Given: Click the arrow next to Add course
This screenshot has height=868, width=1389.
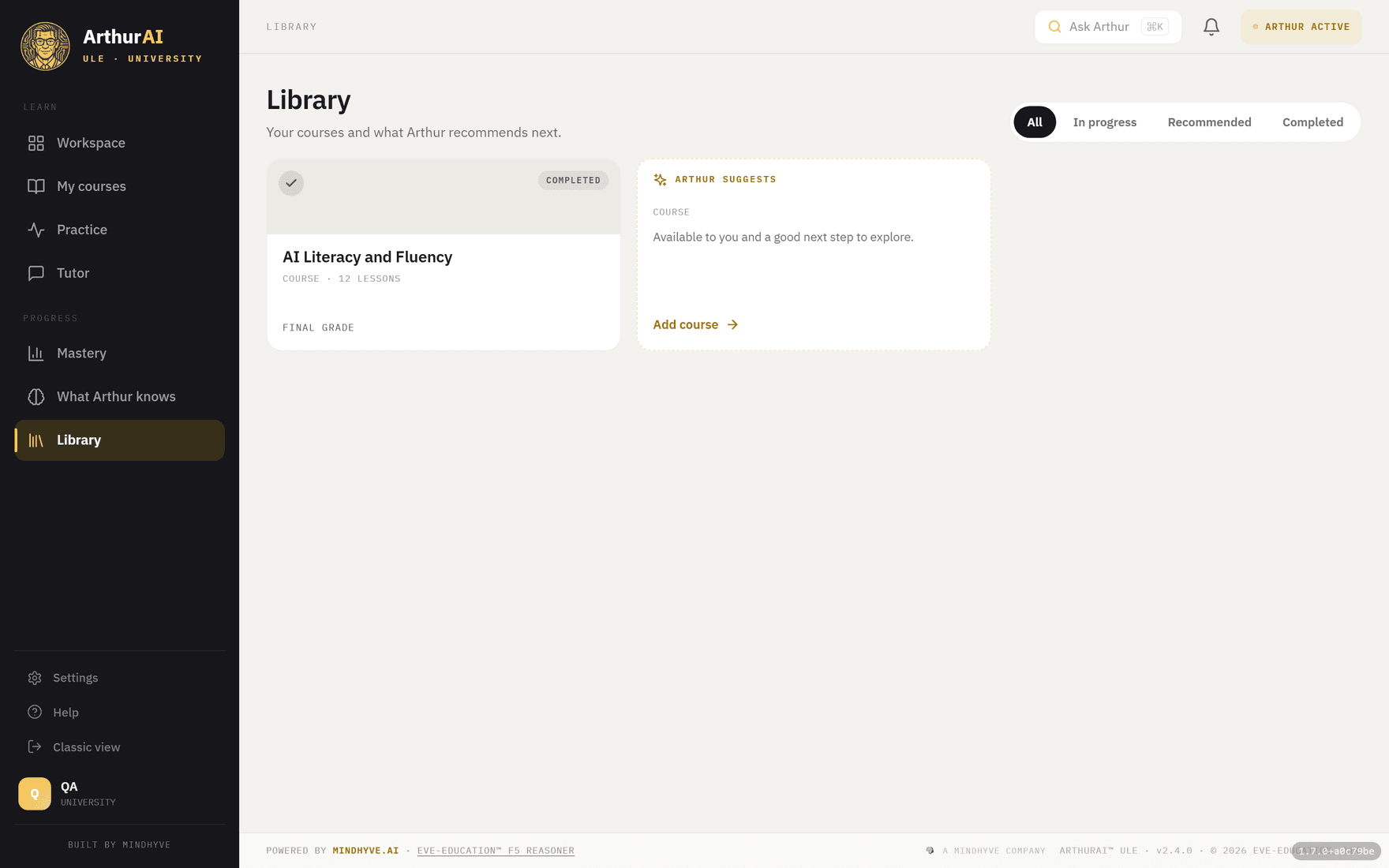Looking at the screenshot, I should click(x=732, y=325).
